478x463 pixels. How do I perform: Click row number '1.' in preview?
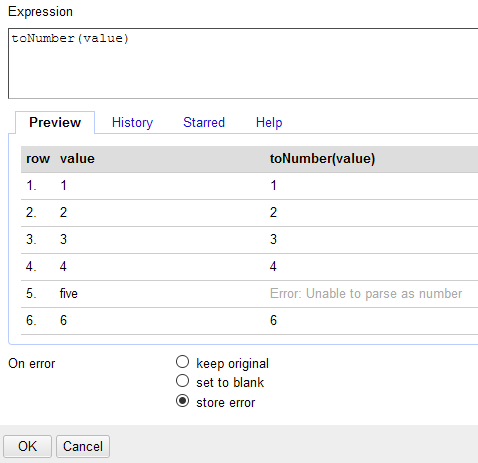coord(31,185)
